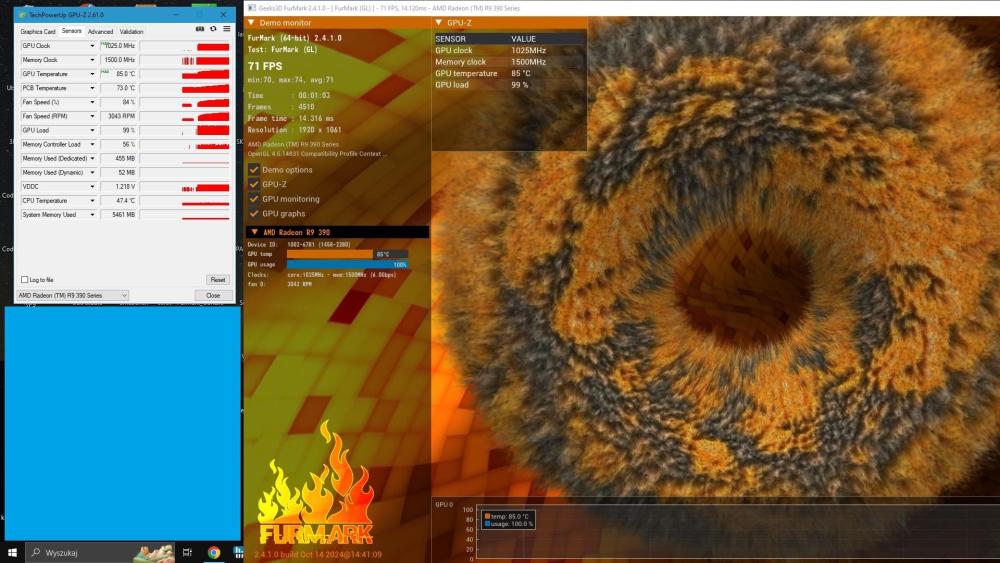Click the 71 FPS readout
The width and height of the screenshot is (1000, 563).
pos(265,66)
